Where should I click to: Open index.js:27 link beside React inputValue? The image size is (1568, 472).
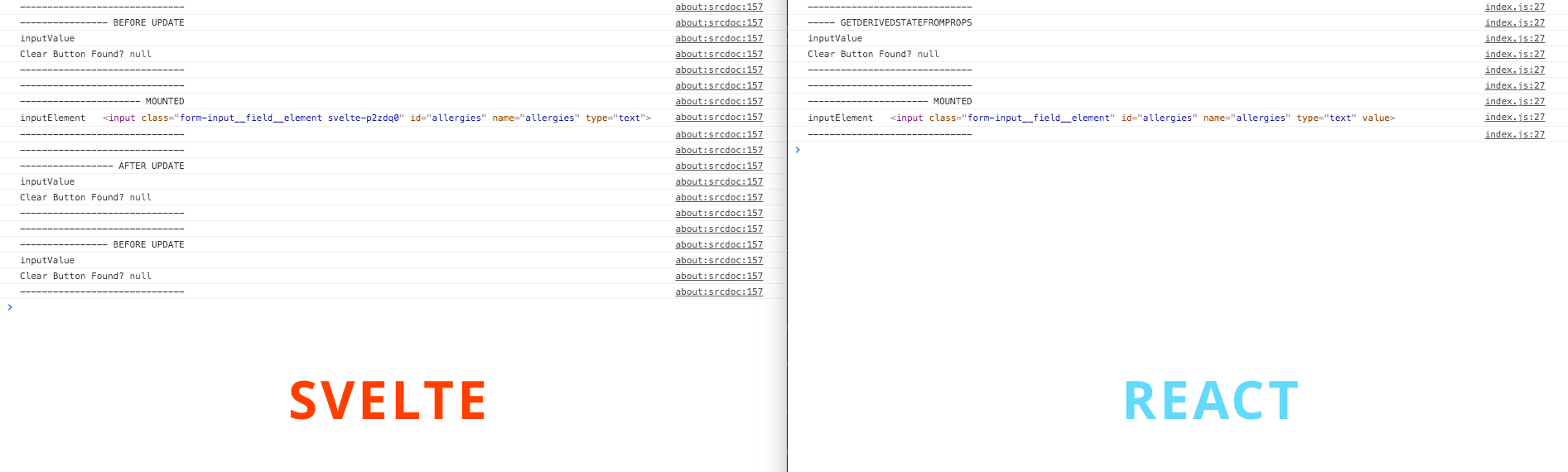(1514, 38)
